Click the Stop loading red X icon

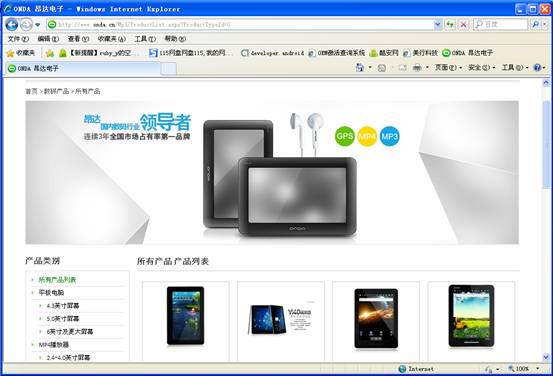(x=463, y=24)
